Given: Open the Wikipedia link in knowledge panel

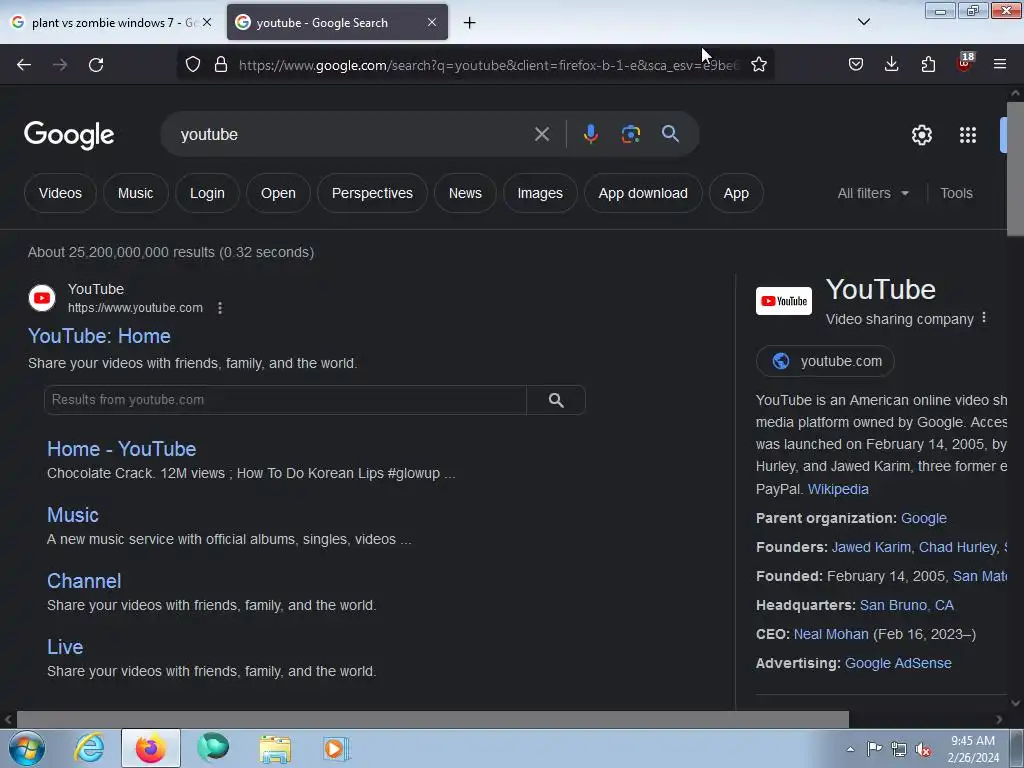Looking at the screenshot, I should [838, 489].
